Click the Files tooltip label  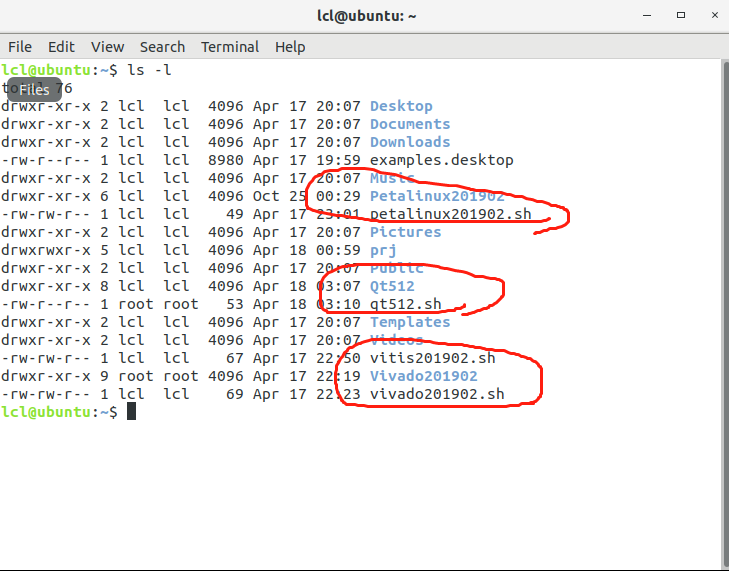tap(34, 90)
